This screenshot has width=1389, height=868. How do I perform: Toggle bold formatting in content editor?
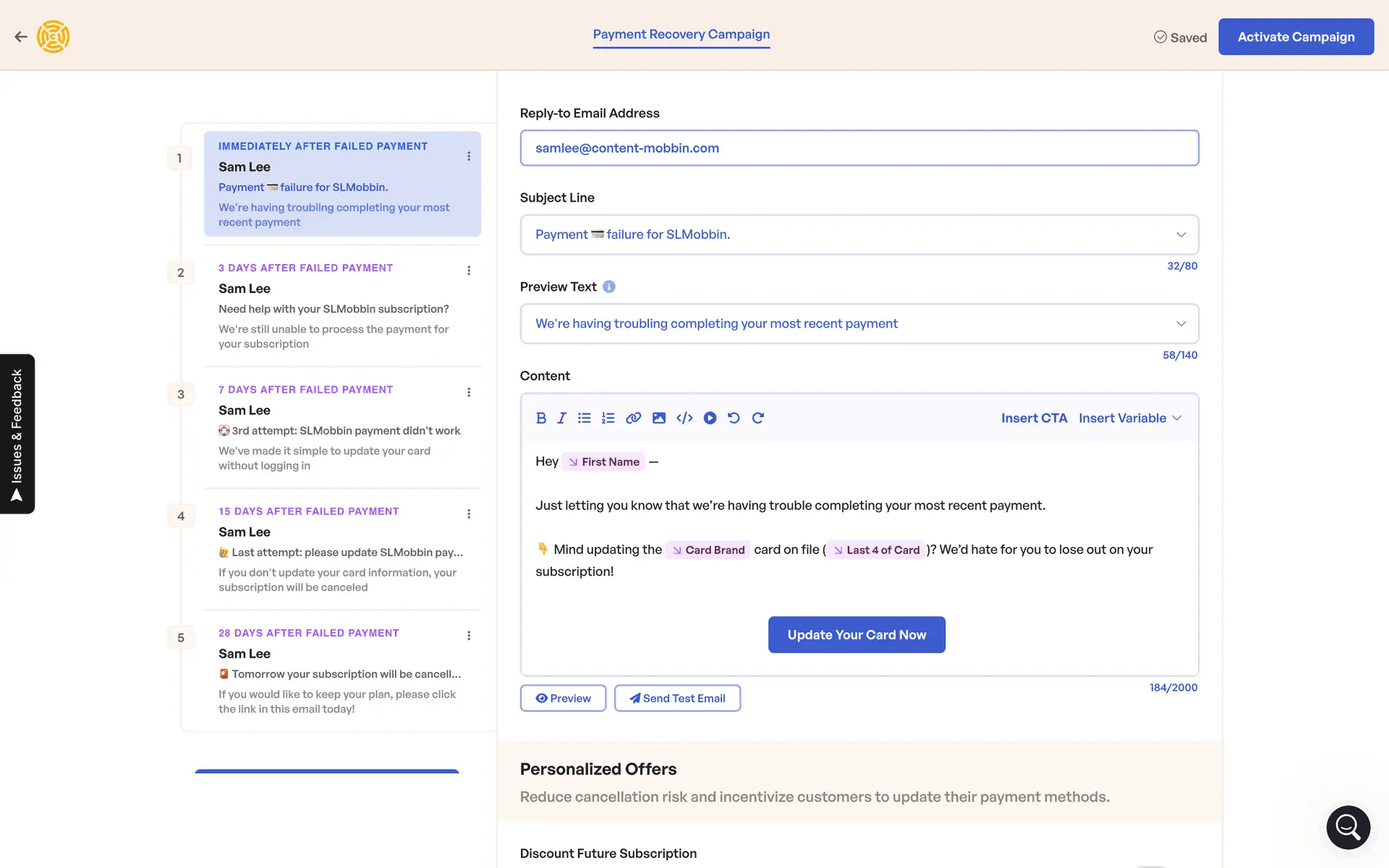coord(540,418)
